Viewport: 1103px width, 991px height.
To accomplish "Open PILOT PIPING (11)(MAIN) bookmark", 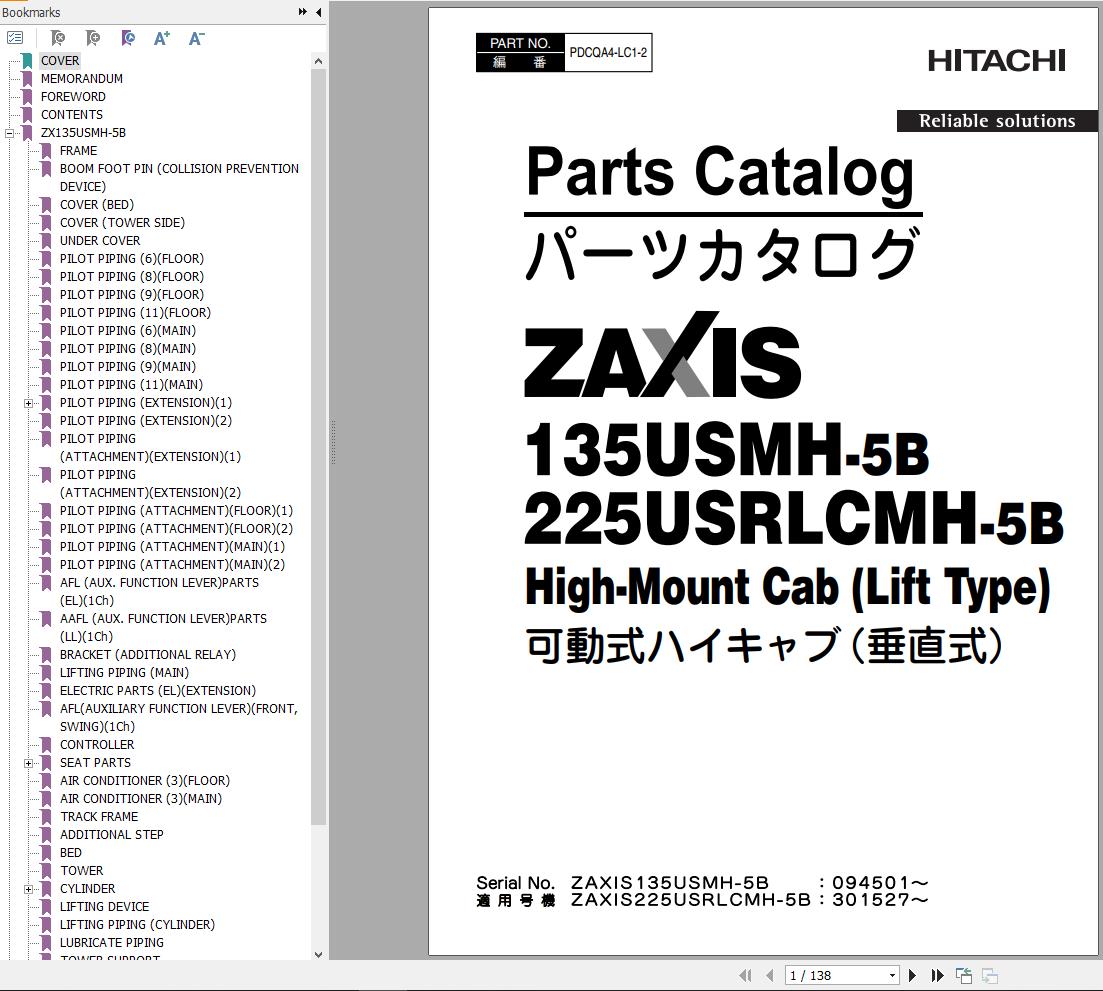I will click(132, 385).
